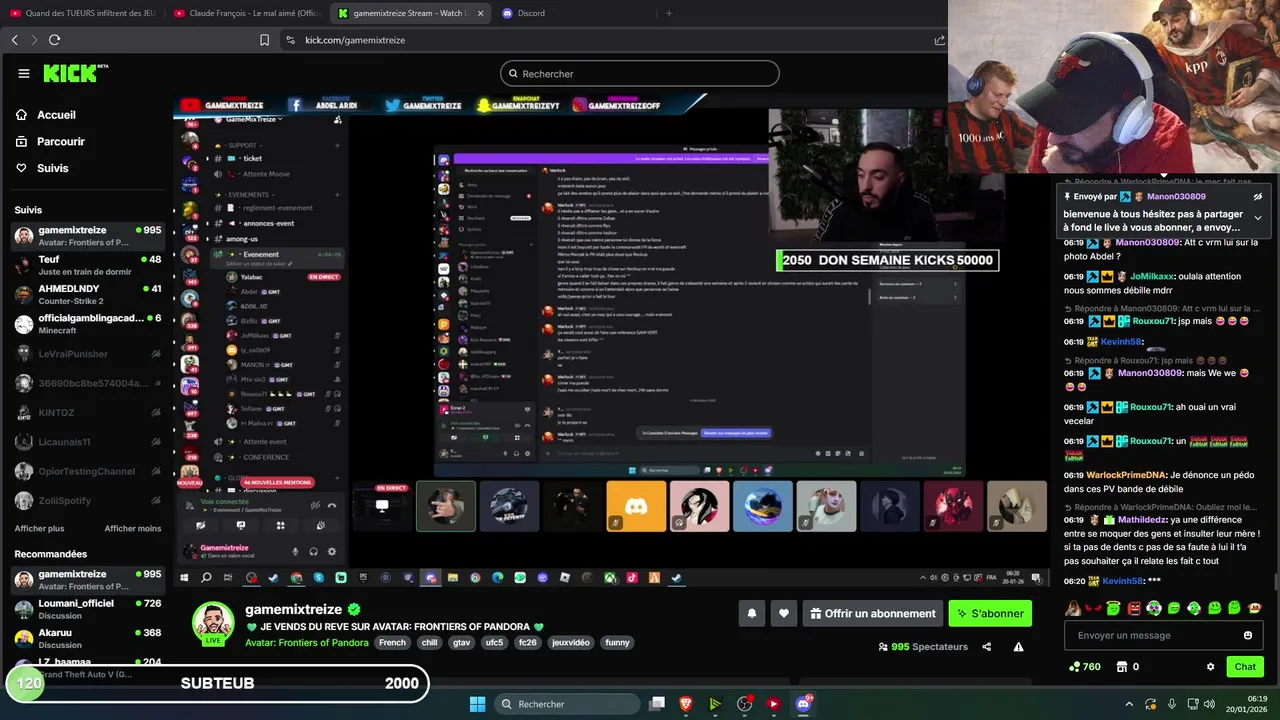Screen dimensions: 1280x720
Task: Open Avatar: Frontiers of Pandora category link
Action: point(307,642)
